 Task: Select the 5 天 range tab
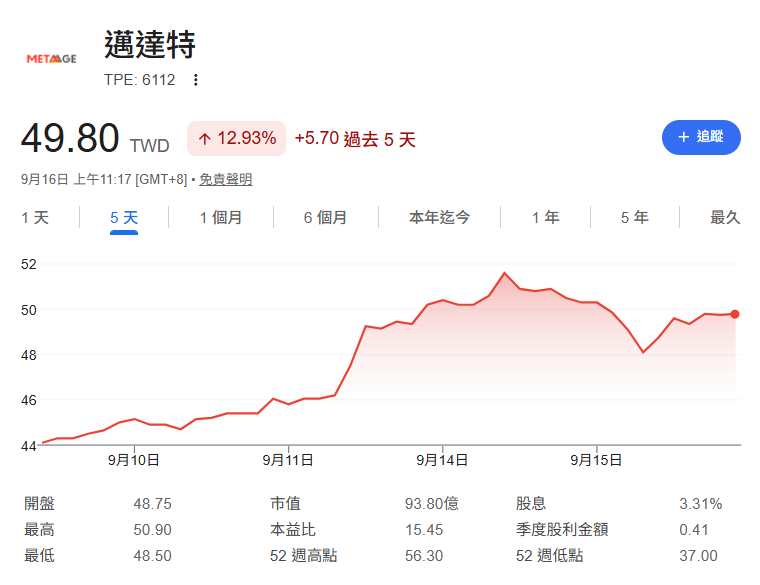click(124, 218)
